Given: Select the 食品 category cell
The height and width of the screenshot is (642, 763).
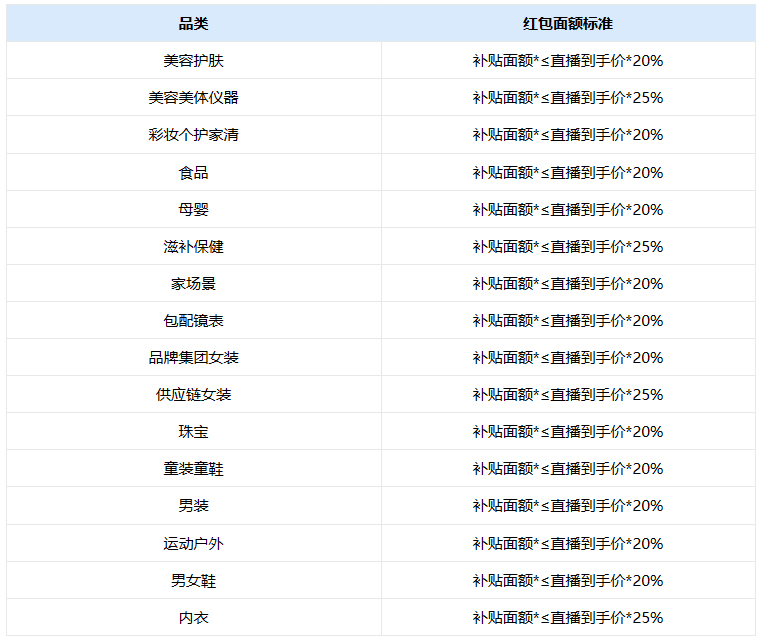Looking at the screenshot, I should 193,173.
